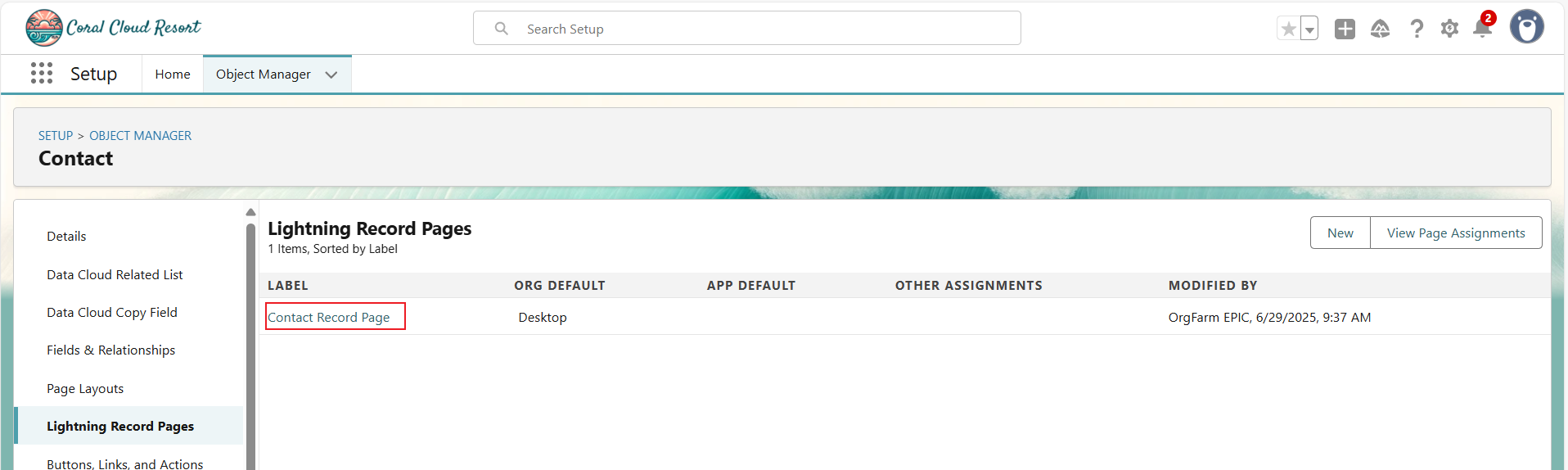Click the APP DEFAULT column header
The width and height of the screenshot is (1568, 470).
pyautogui.click(x=751, y=286)
